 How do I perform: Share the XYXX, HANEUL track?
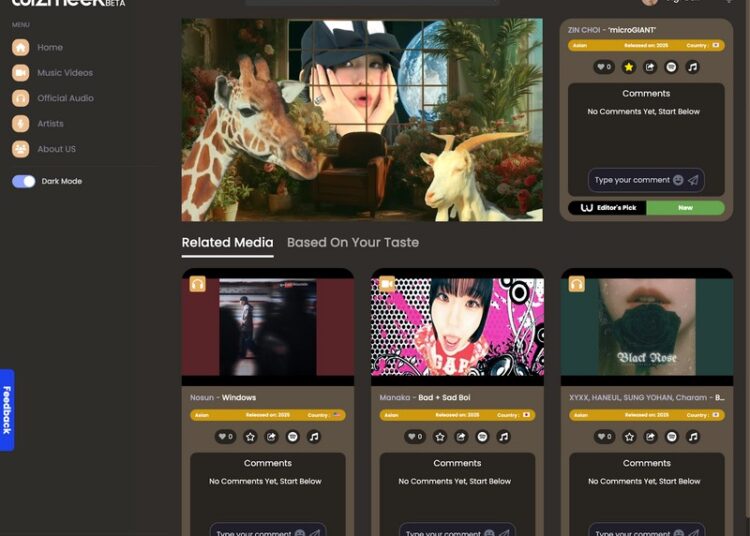pos(651,437)
